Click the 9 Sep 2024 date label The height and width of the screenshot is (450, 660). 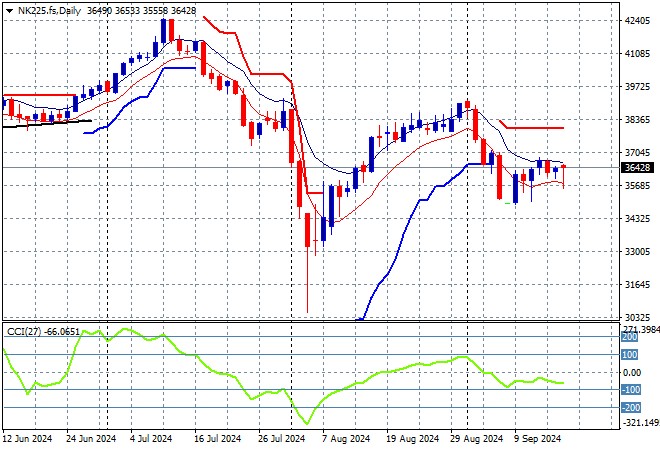[538, 439]
